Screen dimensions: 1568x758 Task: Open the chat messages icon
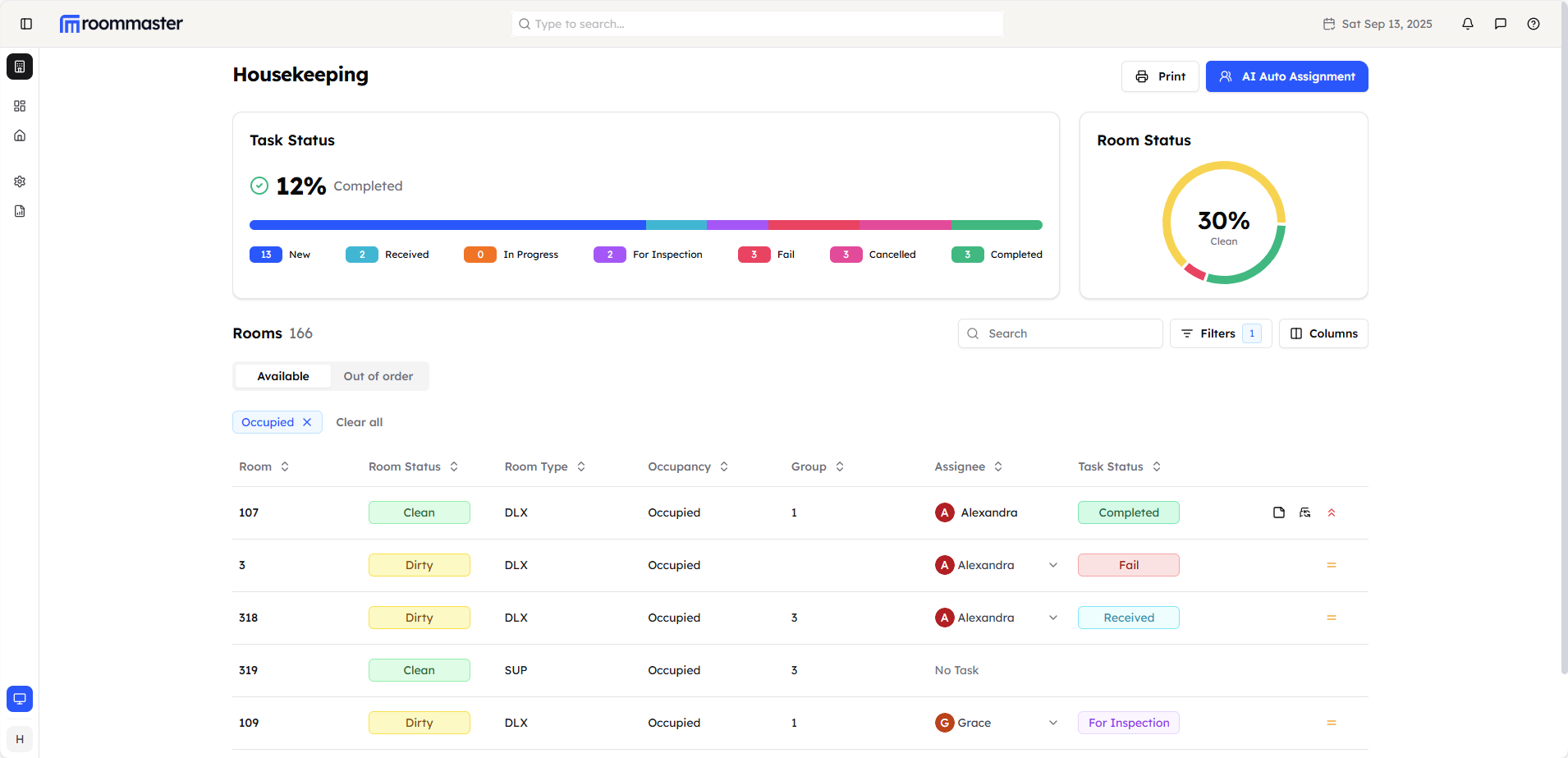point(1501,24)
